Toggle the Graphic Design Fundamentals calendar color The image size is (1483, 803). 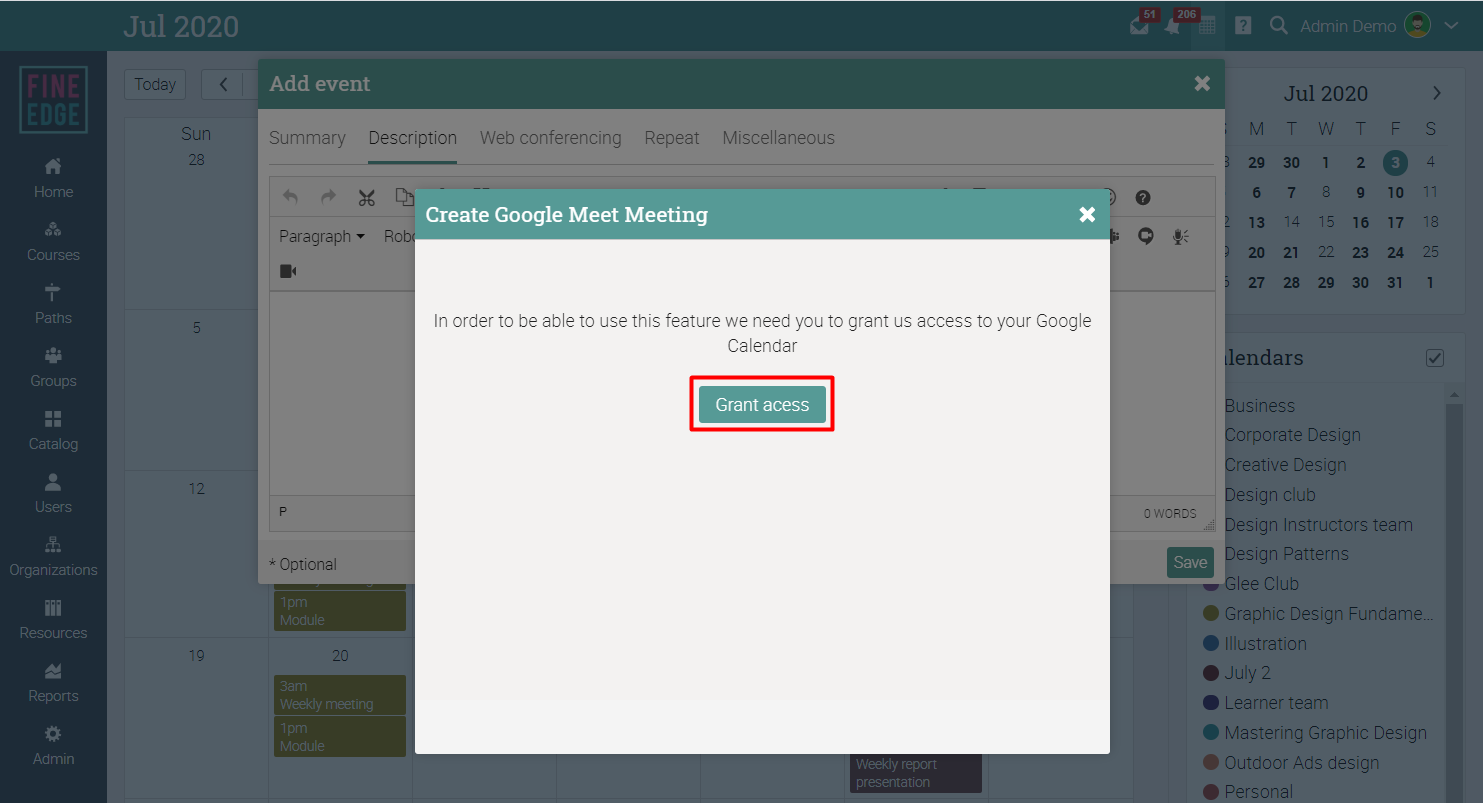[x=1211, y=614]
